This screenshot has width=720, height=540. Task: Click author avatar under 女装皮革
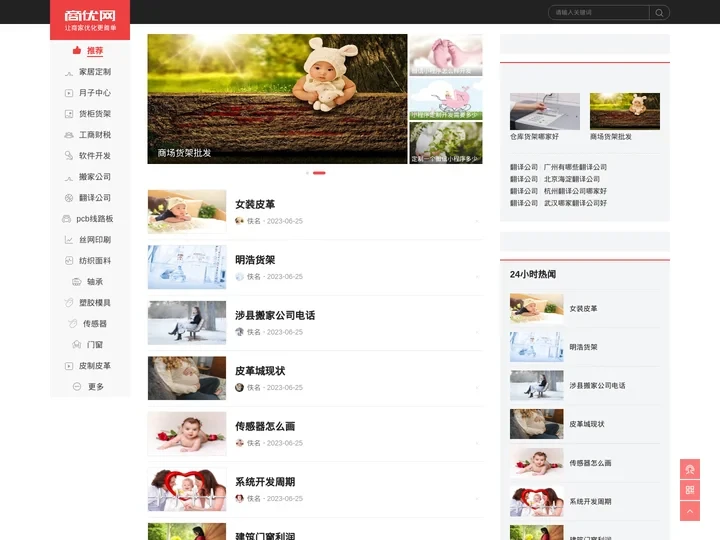tap(239, 221)
